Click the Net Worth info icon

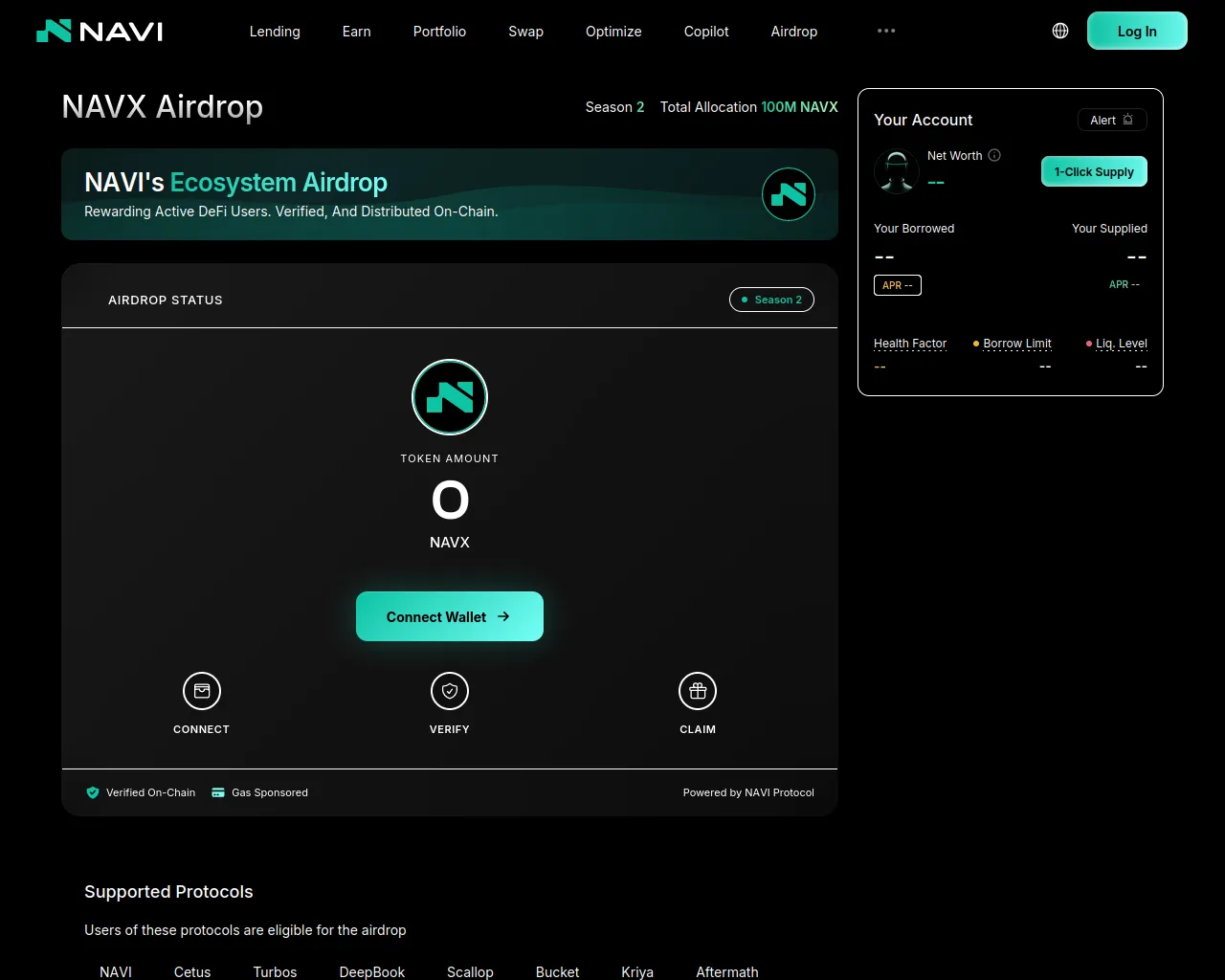point(994,155)
